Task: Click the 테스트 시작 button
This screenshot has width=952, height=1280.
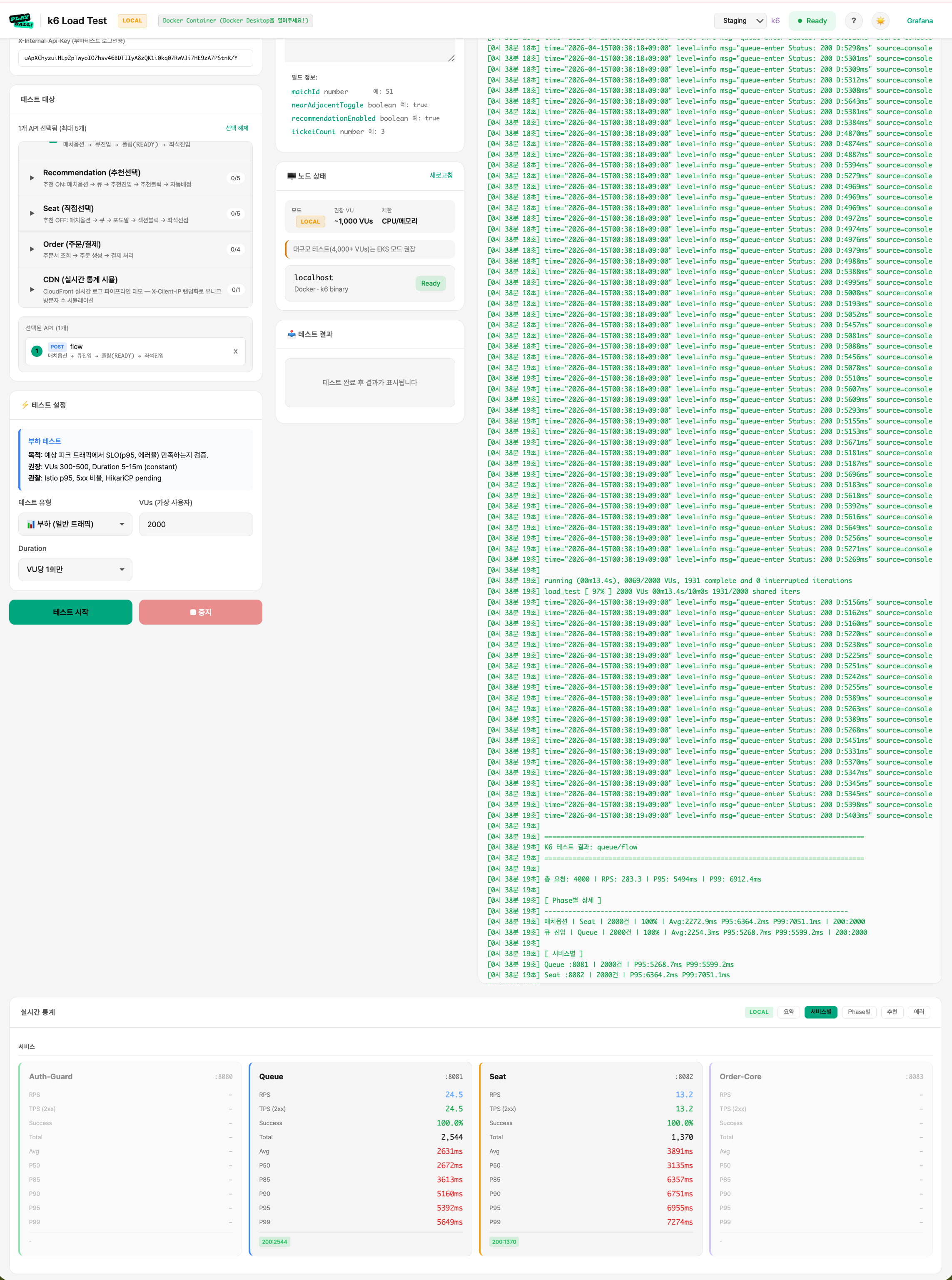Action: [70, 612]
